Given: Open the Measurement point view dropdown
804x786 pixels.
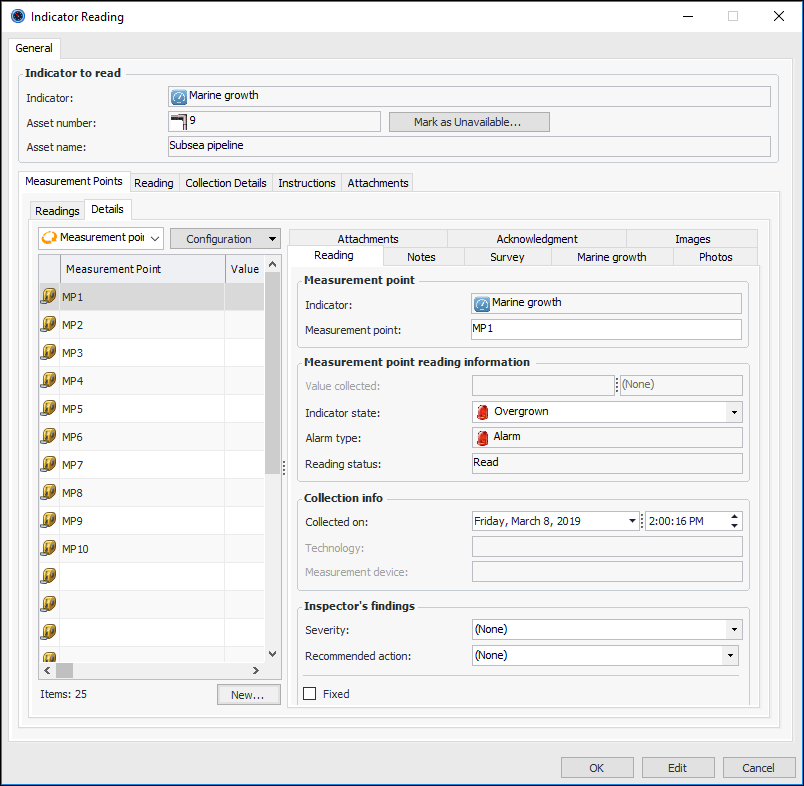Looking at the screenshot, I should tap(100, 238).
